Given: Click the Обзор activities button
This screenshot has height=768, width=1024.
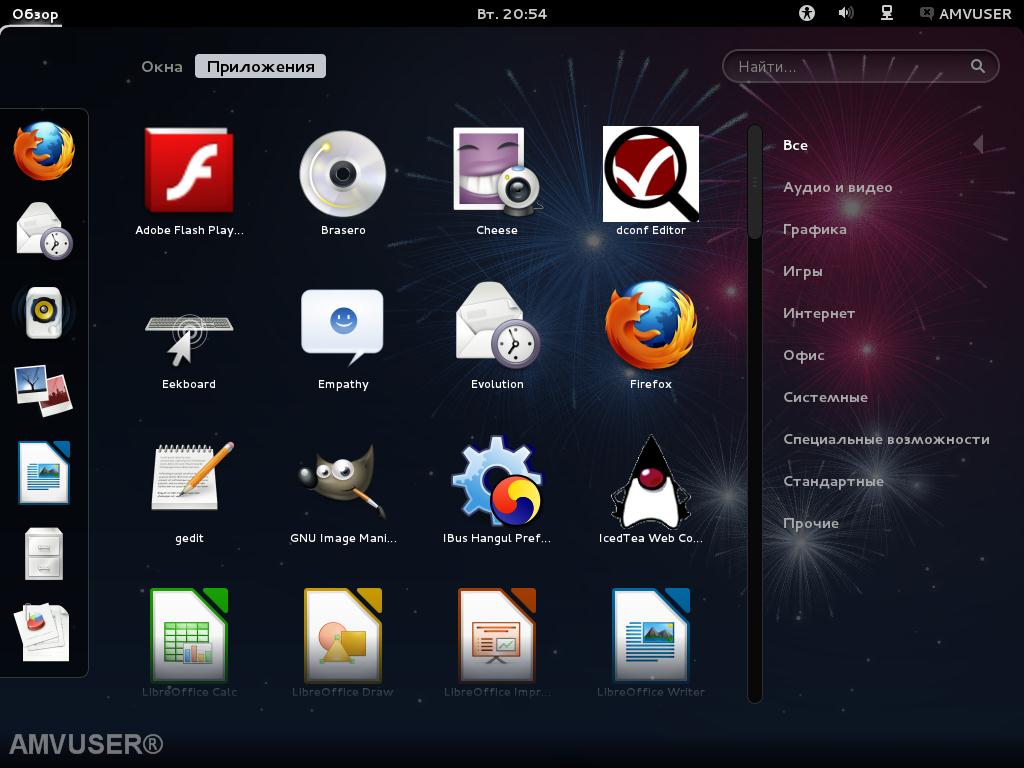Looking at the screenshot, I should click(x=35, y=14).
